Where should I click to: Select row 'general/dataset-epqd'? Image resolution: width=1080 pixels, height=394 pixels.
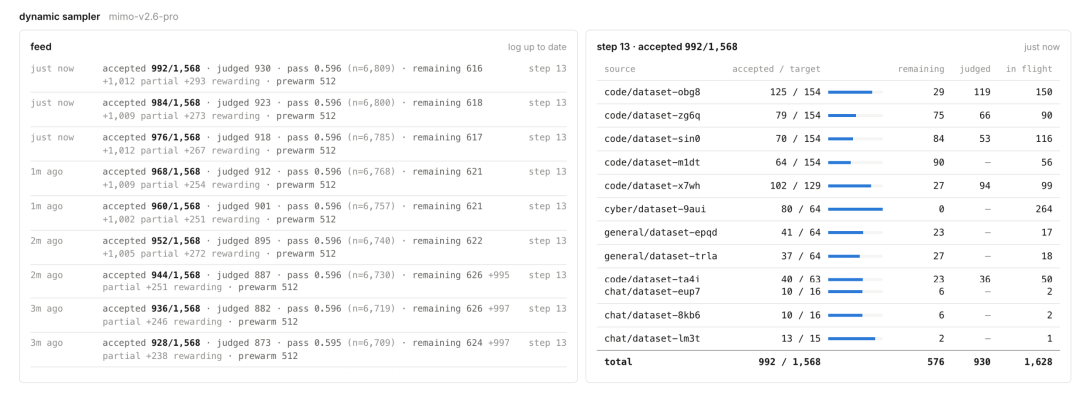tap(829, 232)
